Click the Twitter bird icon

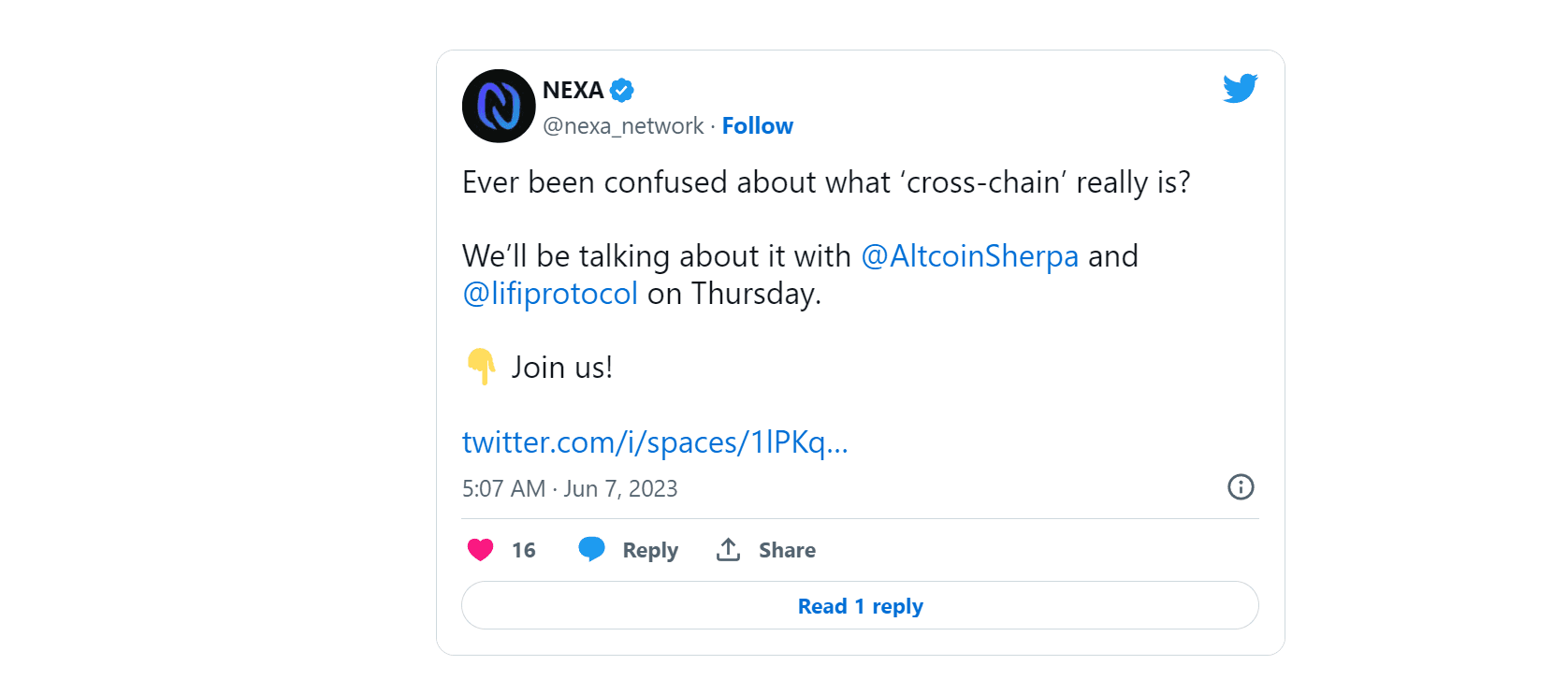coord(1241,88)
